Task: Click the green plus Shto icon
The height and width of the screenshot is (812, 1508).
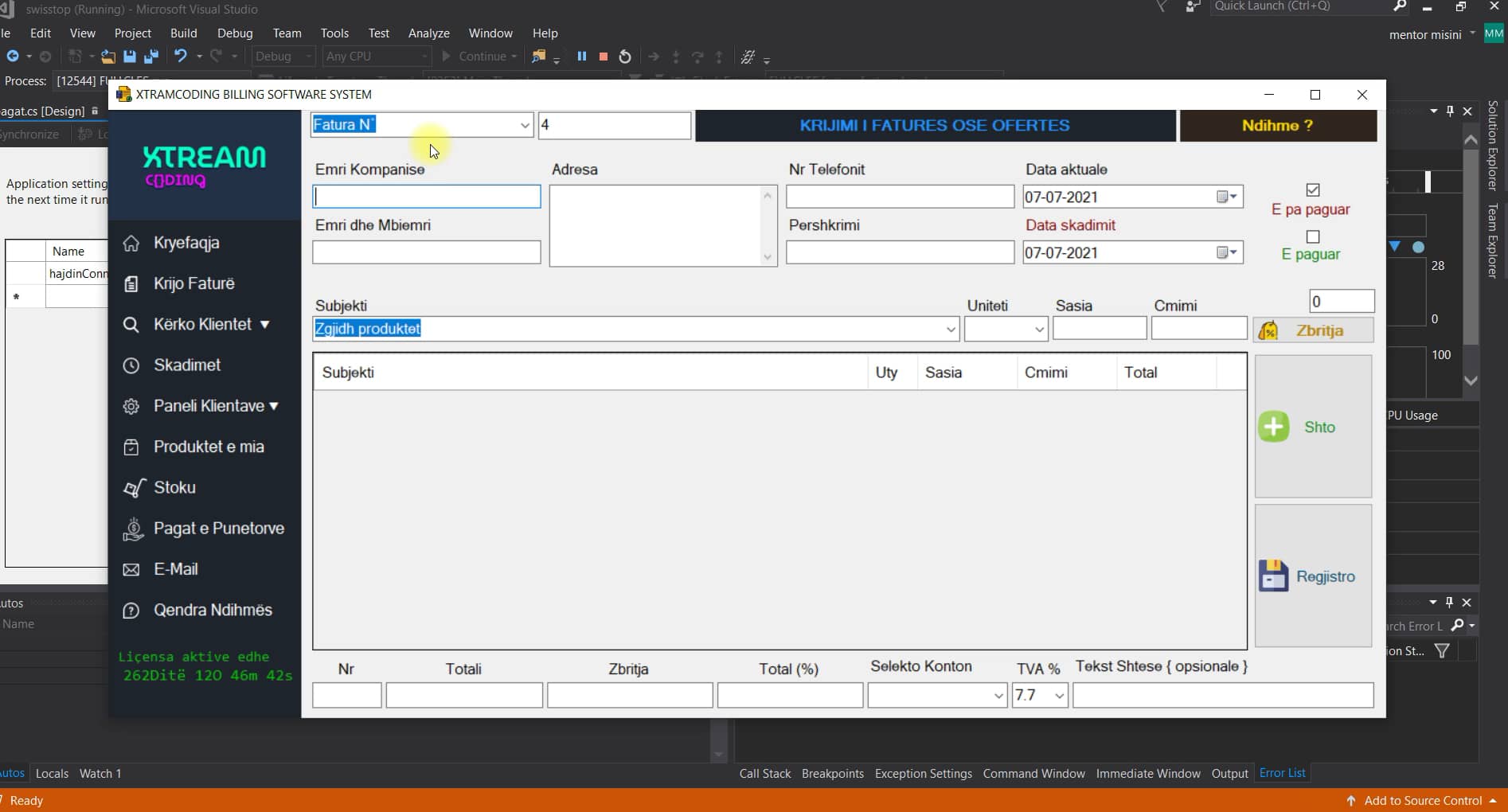Action: click(1273, 427)
